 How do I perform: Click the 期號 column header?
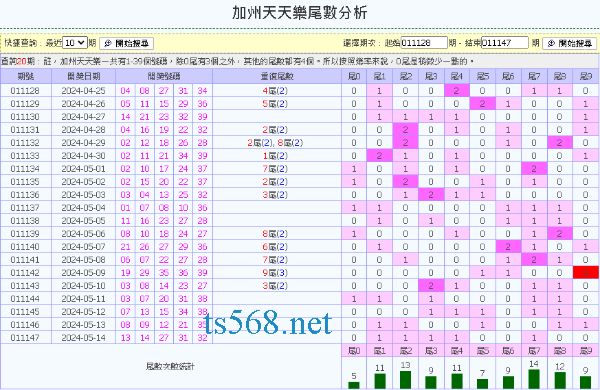(25, 76)
